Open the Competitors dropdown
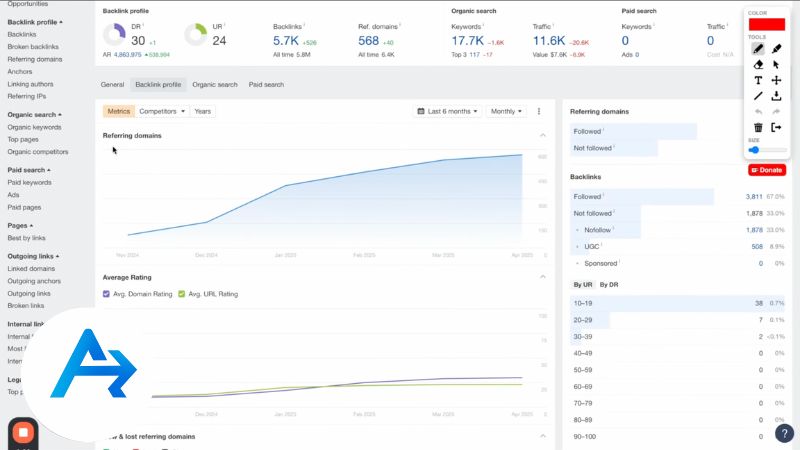This screenshot has width=800, height=450. coord(162,111)
